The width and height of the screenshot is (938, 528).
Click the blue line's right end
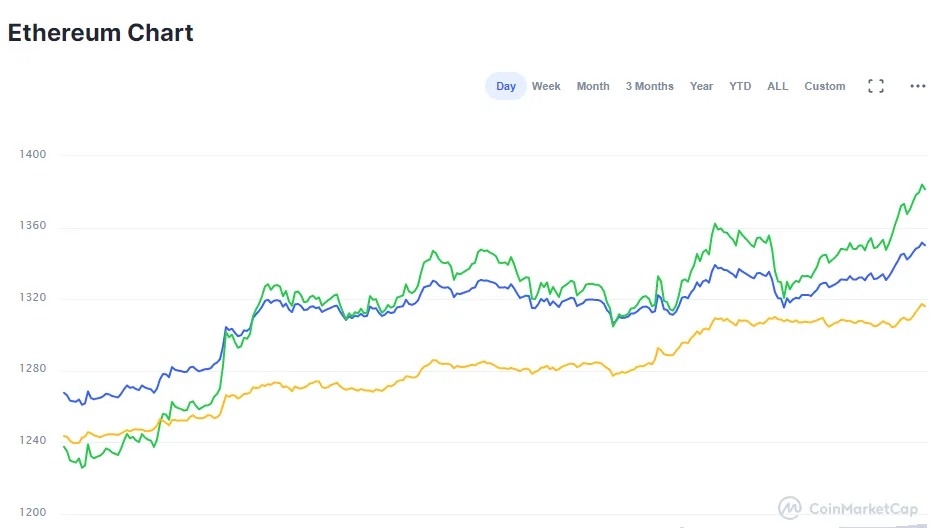924,244
